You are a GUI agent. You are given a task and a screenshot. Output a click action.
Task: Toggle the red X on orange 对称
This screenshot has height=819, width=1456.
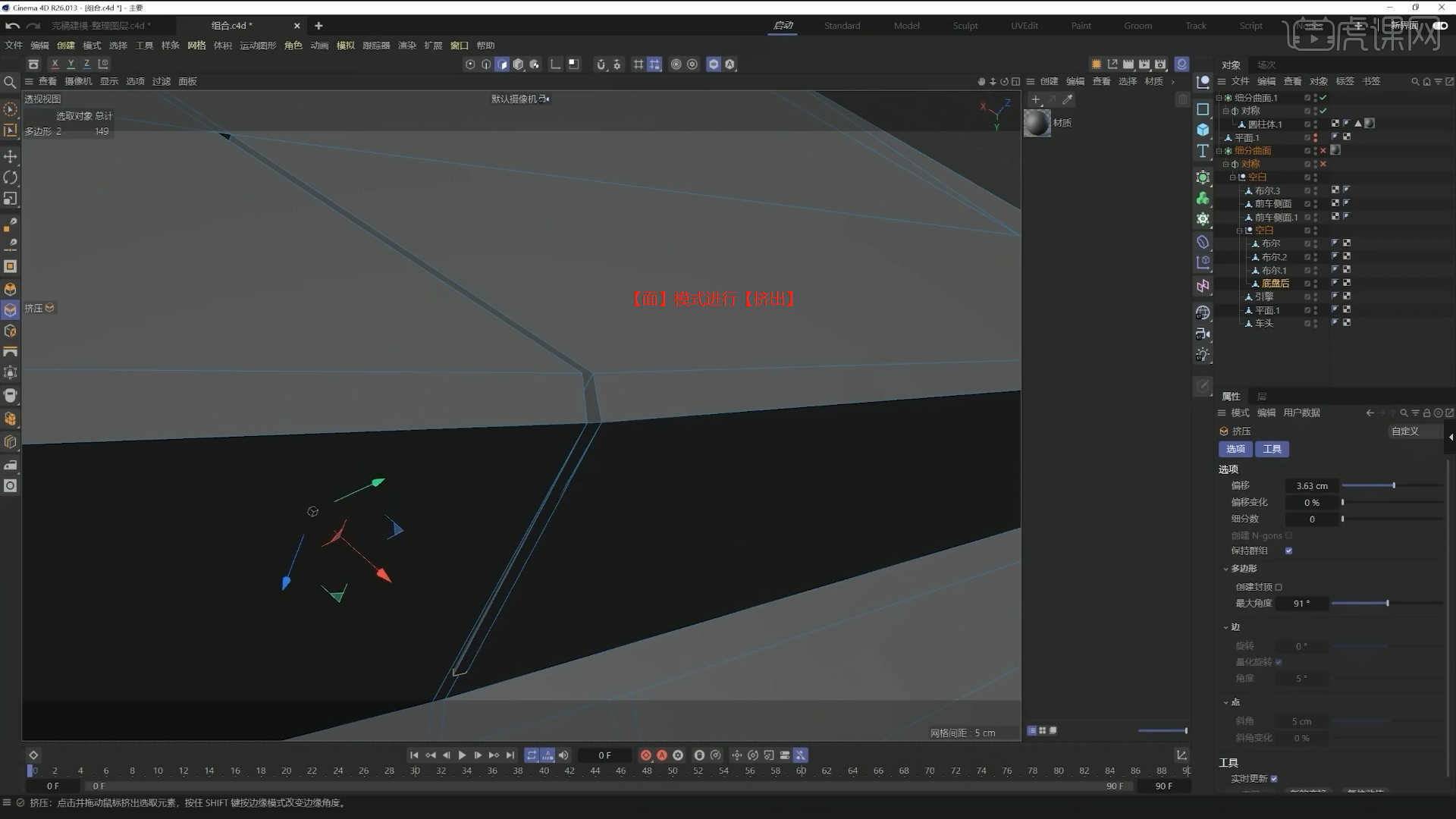point(1323,164)
